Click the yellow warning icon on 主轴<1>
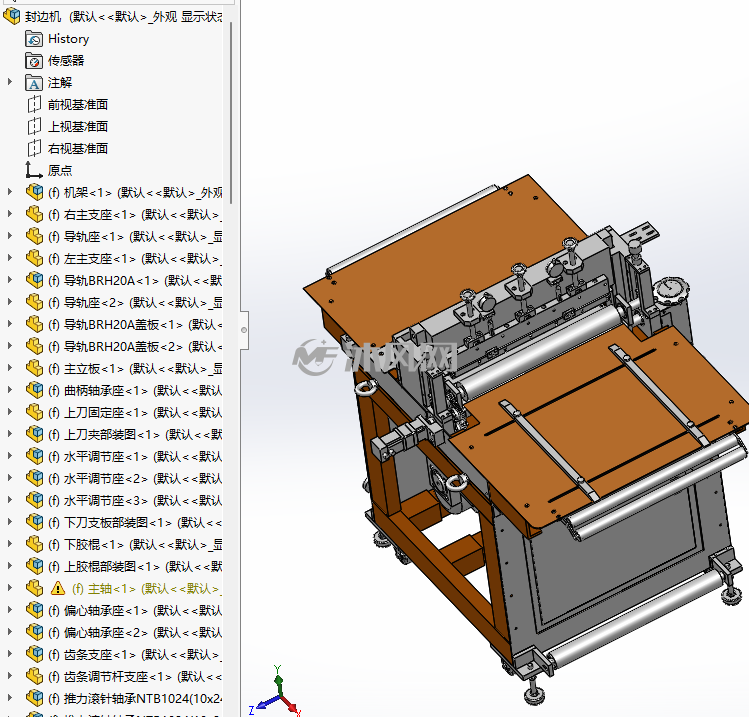This screenshot has height=717, width=749. pyautogui.click(x=57, y=588)
